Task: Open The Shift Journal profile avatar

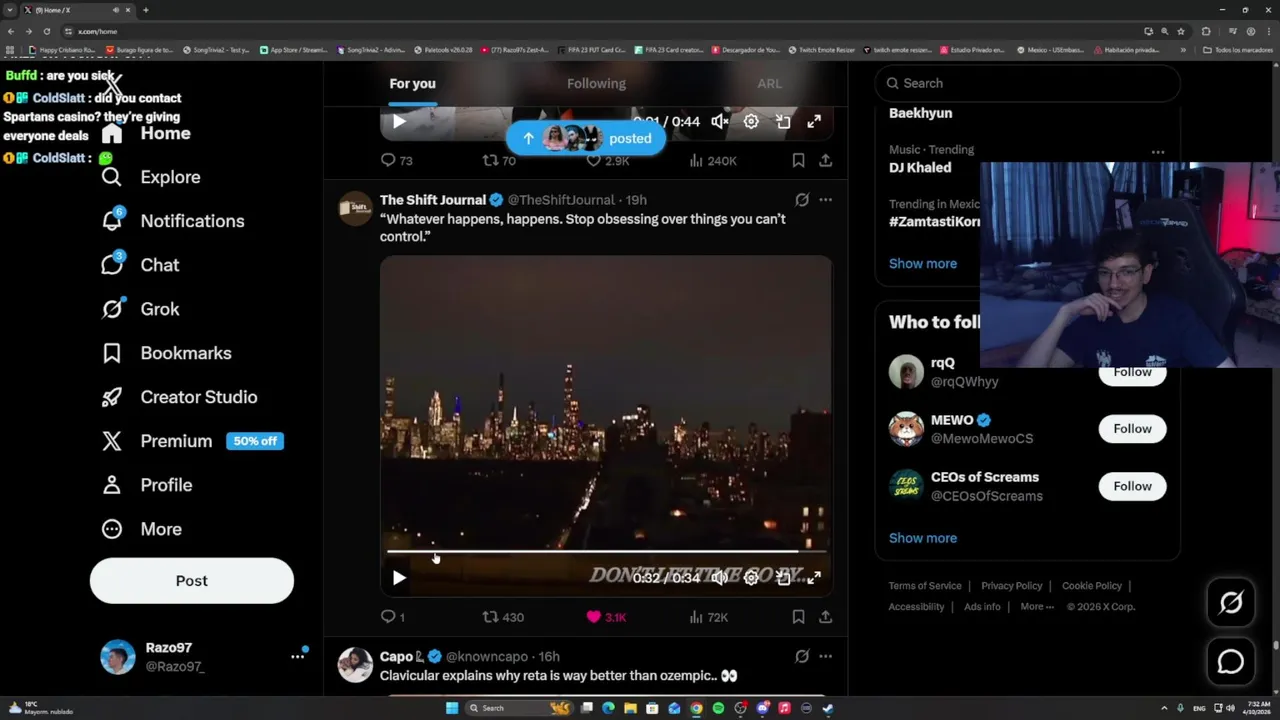Action: click(x=355, y=208)
